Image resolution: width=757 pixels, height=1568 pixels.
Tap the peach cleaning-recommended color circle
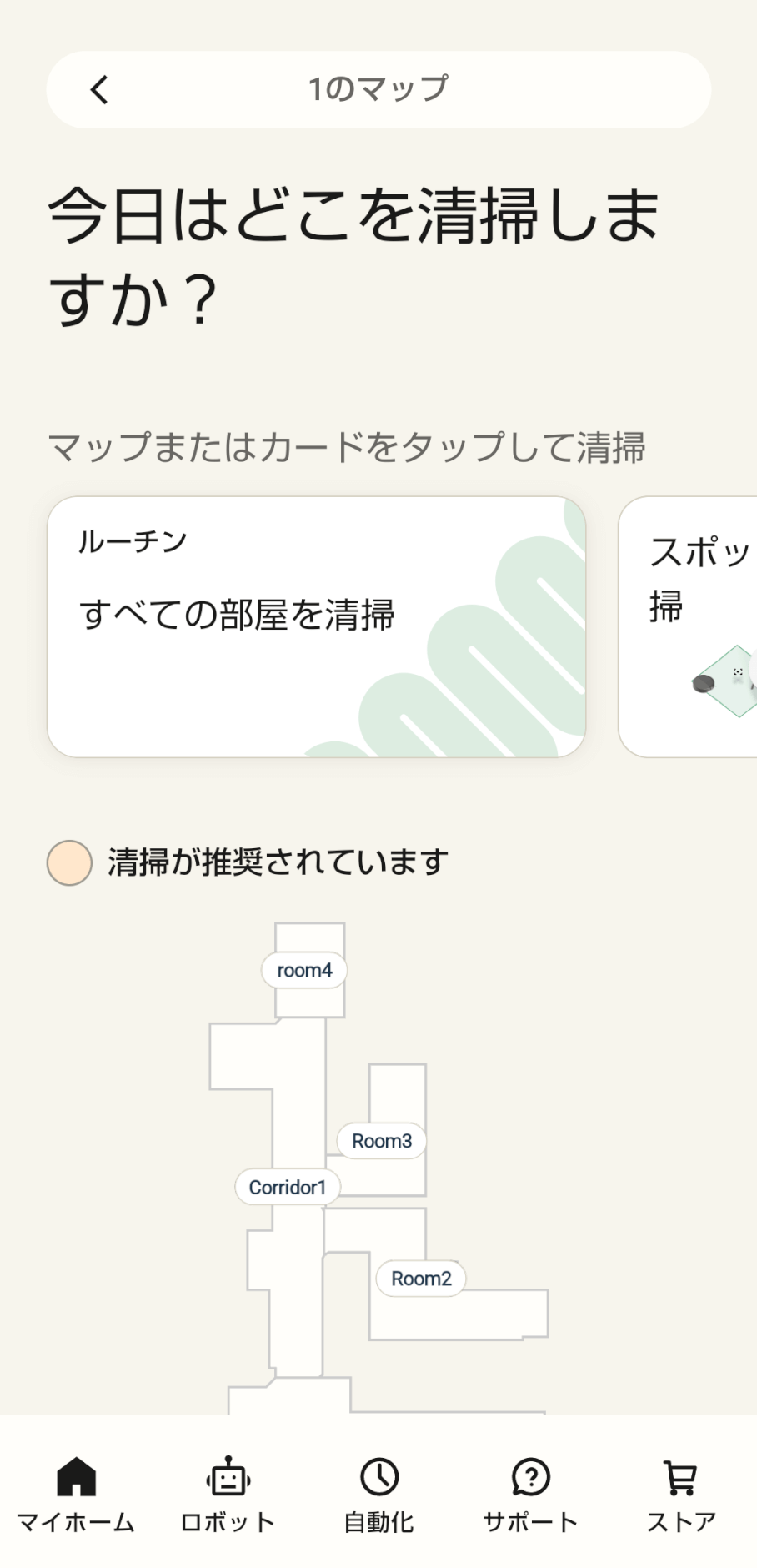coord(69,862)
